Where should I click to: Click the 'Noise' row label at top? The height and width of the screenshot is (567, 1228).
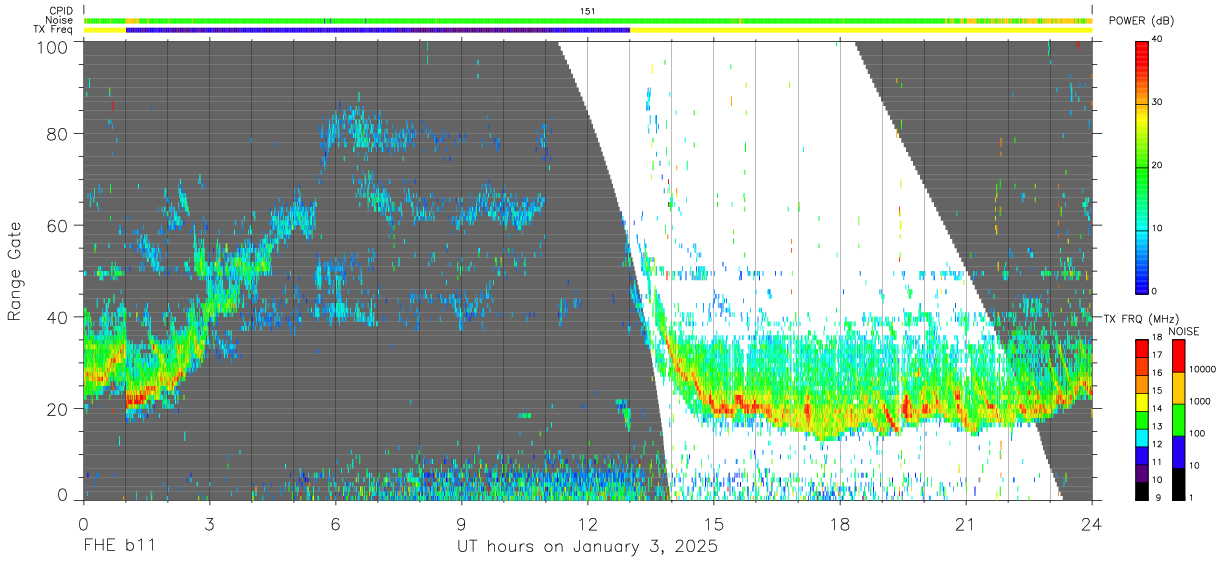pos(61,20)
